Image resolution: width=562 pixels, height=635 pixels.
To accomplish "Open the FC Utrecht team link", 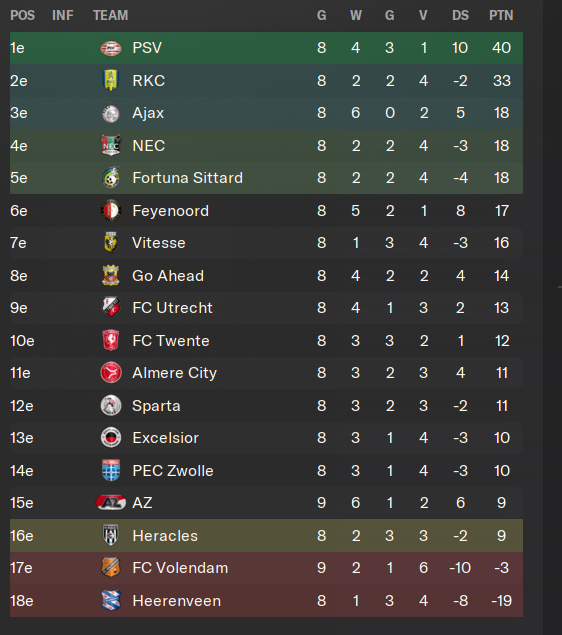I will [172, 308].
